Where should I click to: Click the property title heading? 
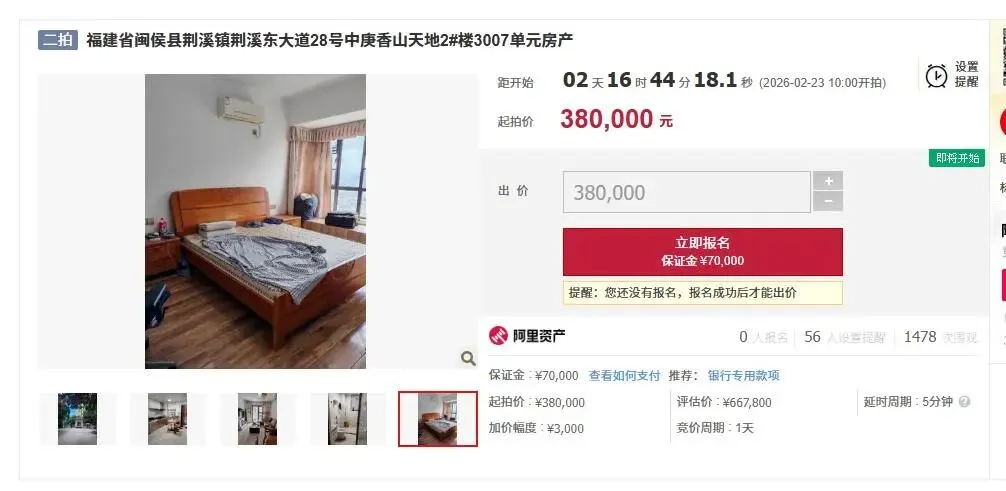pyautogui.click(x=330, y=40)
